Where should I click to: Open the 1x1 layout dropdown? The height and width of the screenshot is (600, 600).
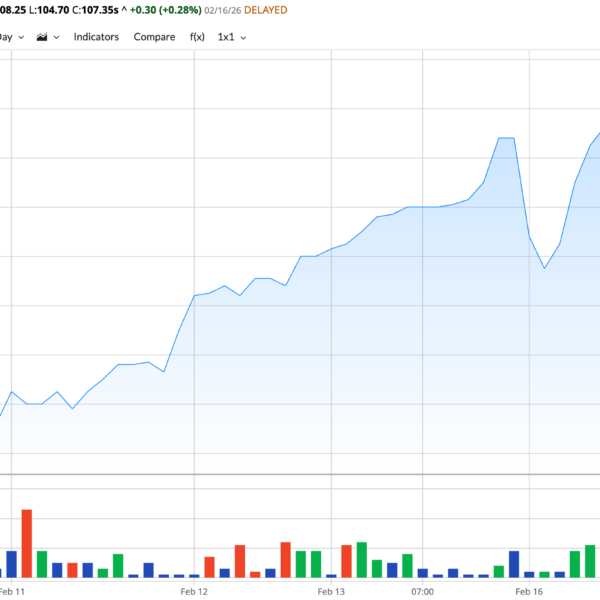(232, 37)
